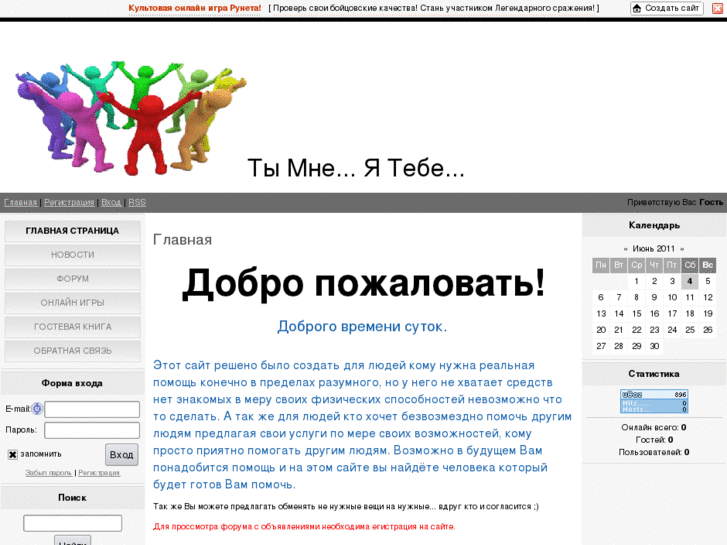Click Приветствую Вас Гость greeting
Screen dimensions: 727x545
pyautogui.click(x=675, y=202)
